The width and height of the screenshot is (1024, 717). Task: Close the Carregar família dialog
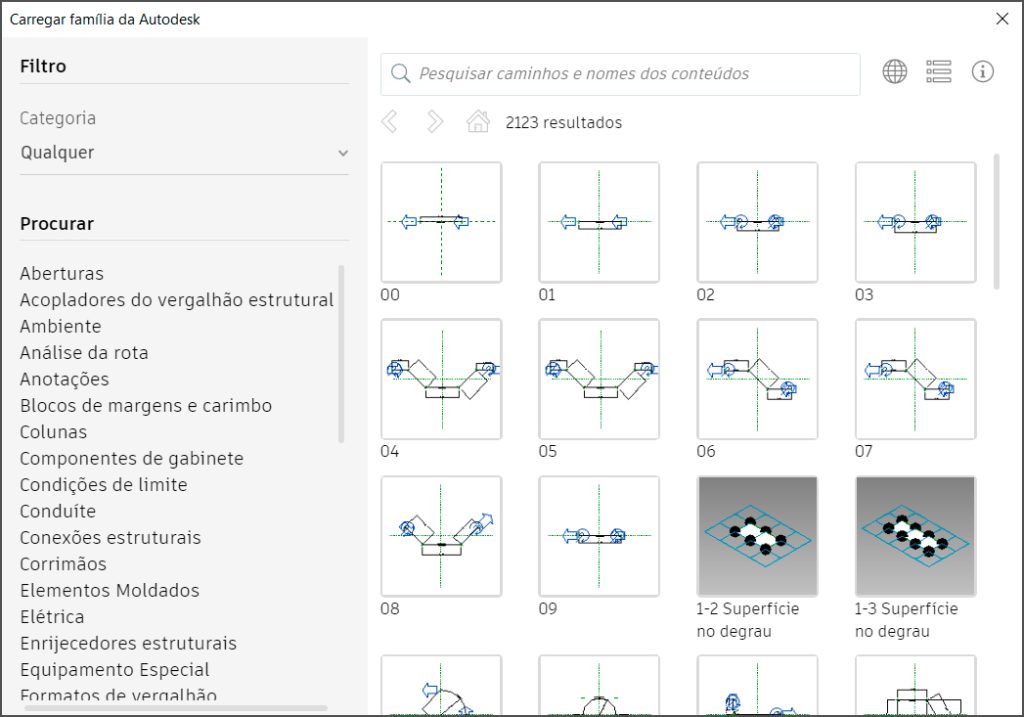1002,19
